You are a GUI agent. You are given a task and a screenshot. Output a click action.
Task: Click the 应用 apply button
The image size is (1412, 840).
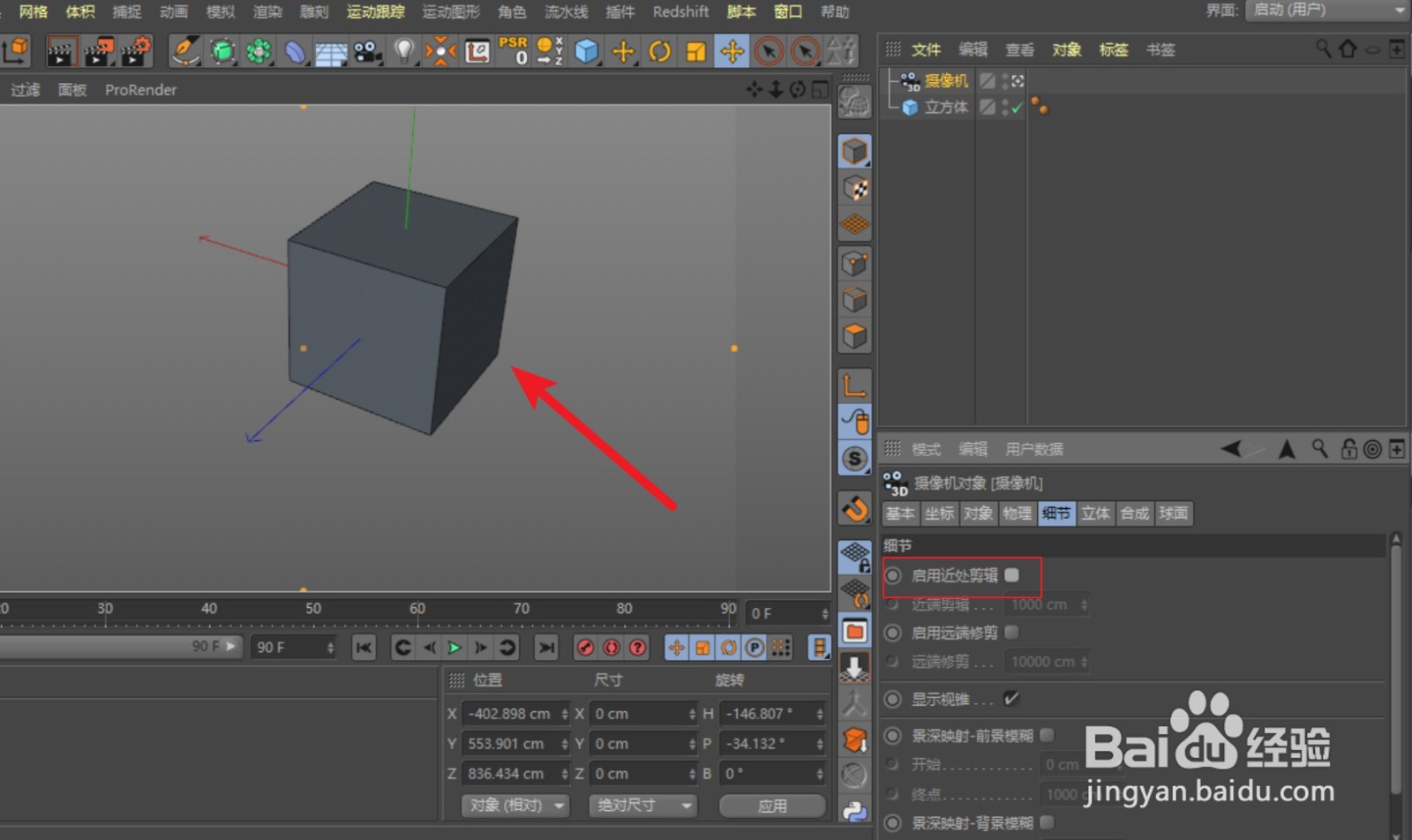coord(772,806)
